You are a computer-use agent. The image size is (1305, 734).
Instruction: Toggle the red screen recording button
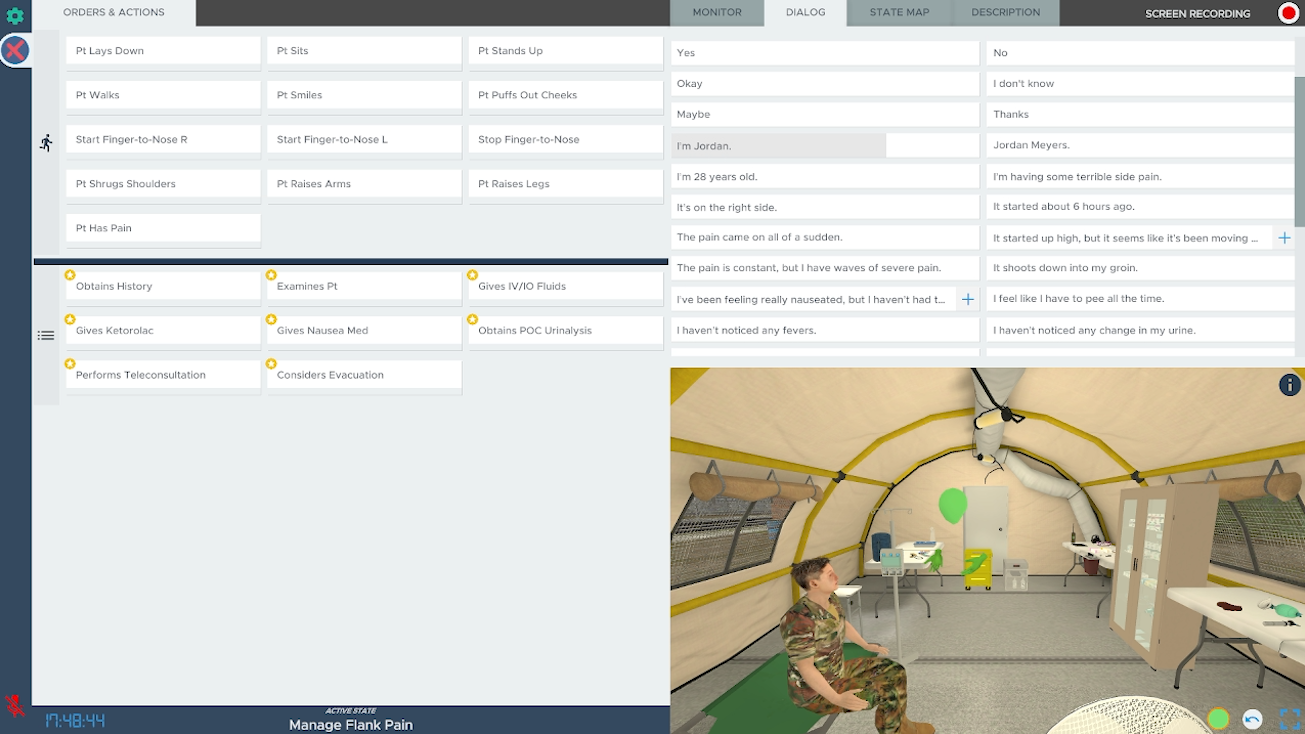1288,13
